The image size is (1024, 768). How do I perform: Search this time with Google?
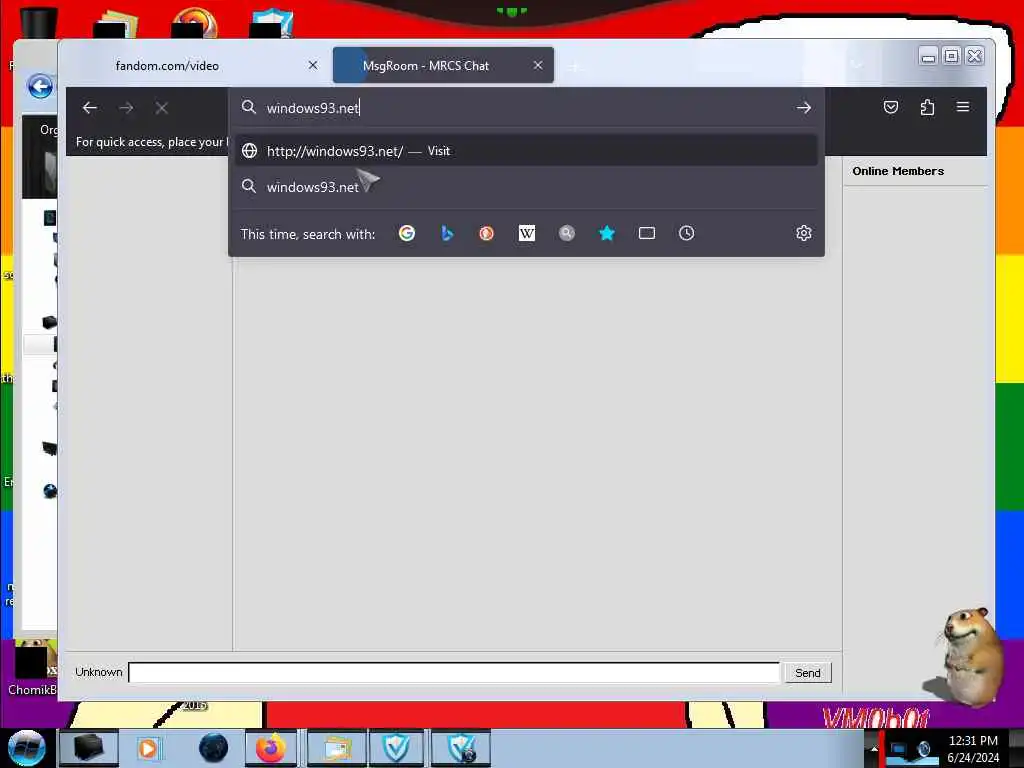(407, 233)
